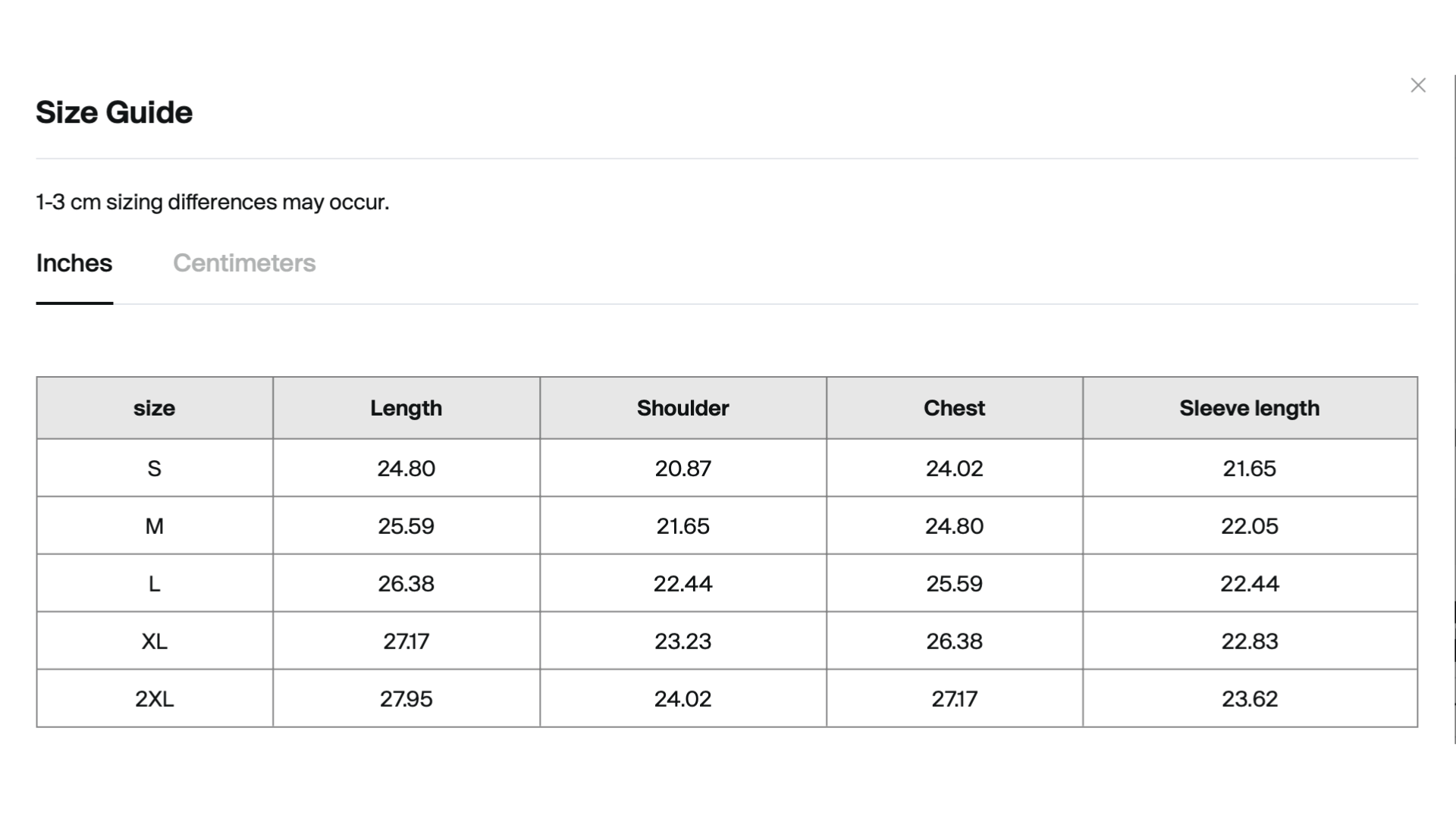The width and height of the screenshot is (1456, 819).
Task: Click the Sleeve length value for XL
Action: [x=1249, y=642]
